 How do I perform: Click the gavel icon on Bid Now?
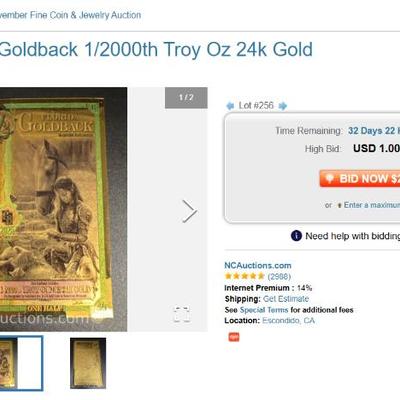pyautogui.click(x=330, y=178)
